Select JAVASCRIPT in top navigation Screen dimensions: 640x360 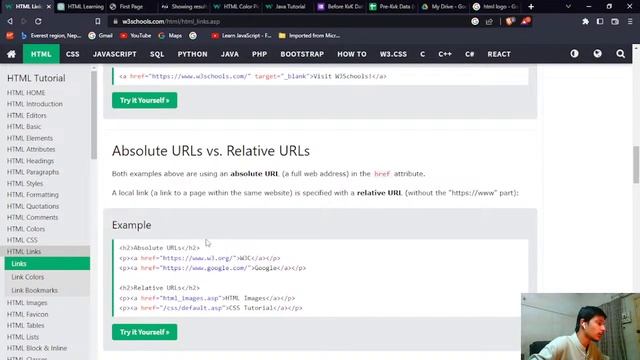coord(114,54)
